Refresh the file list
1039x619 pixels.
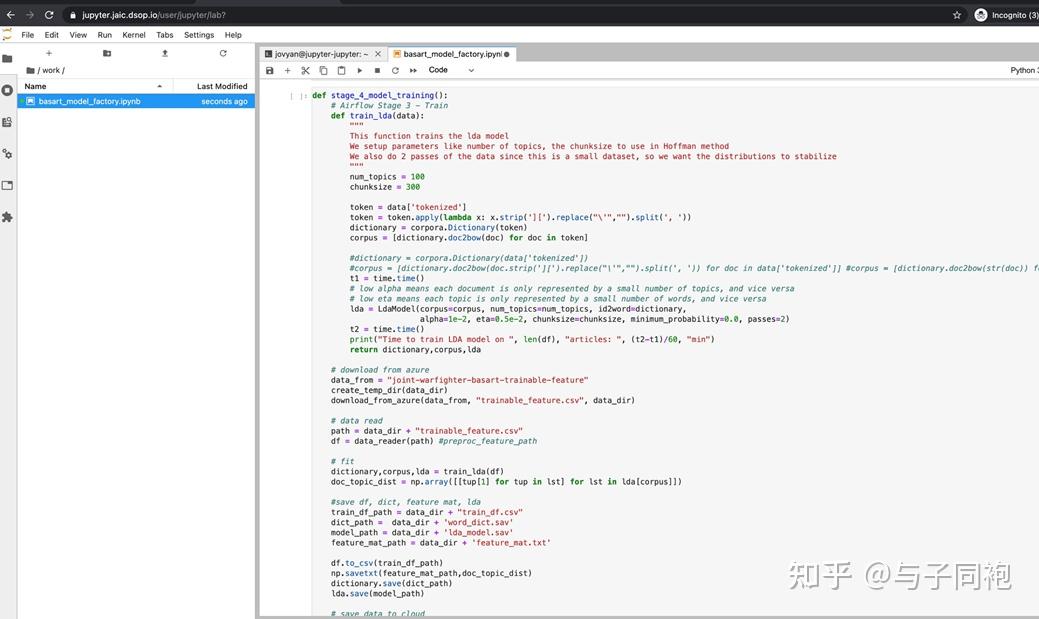click(x=223, y=53)
